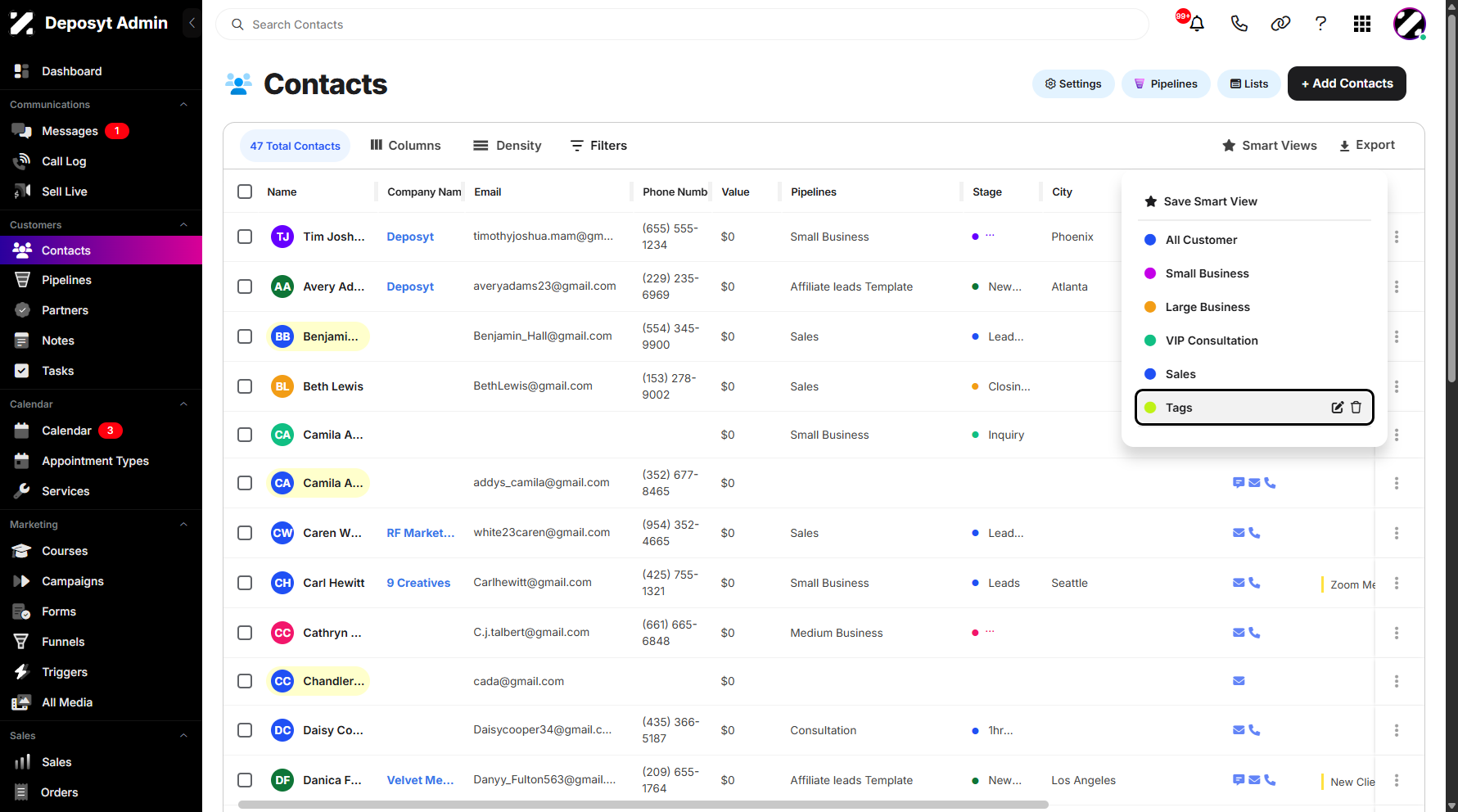Screen dimensions: 1458x812
Task: Edit the Tags smart view
Action: click(1338, 408)
